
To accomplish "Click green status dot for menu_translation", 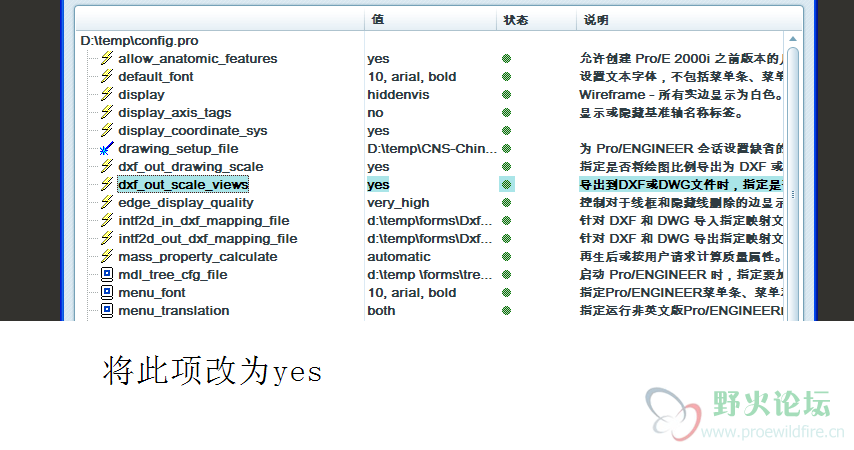I will [507, 310].
